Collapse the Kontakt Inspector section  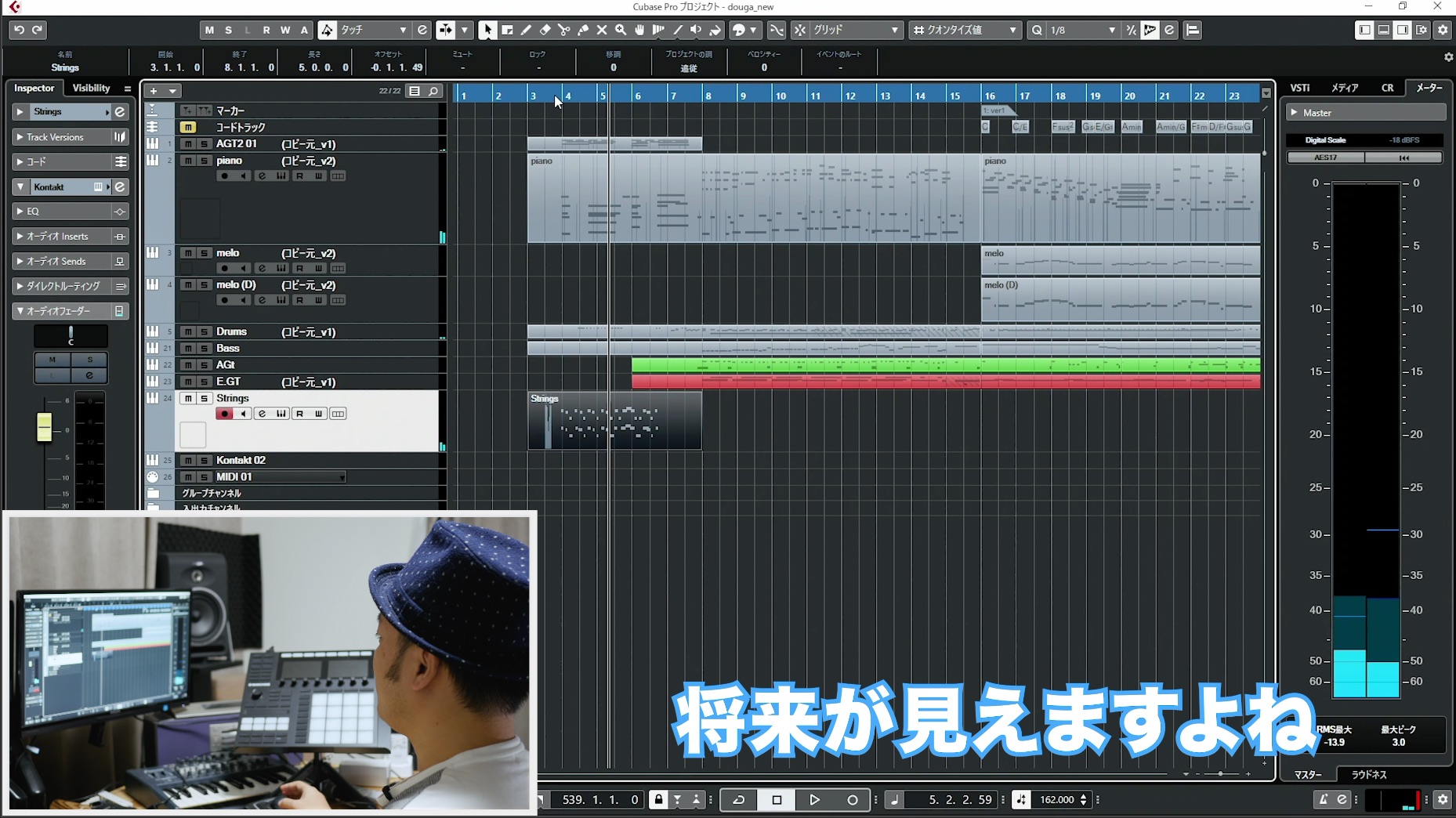click(20, 187)
